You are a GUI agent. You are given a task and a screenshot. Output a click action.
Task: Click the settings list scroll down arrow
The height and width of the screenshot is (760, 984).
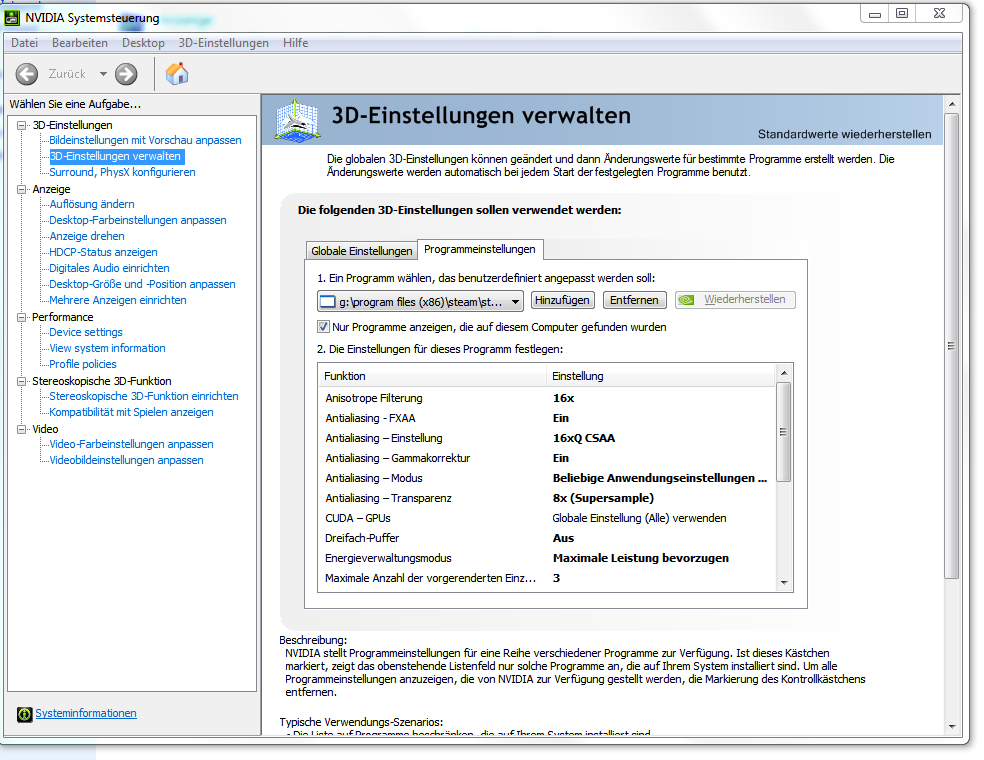point(784,583)
